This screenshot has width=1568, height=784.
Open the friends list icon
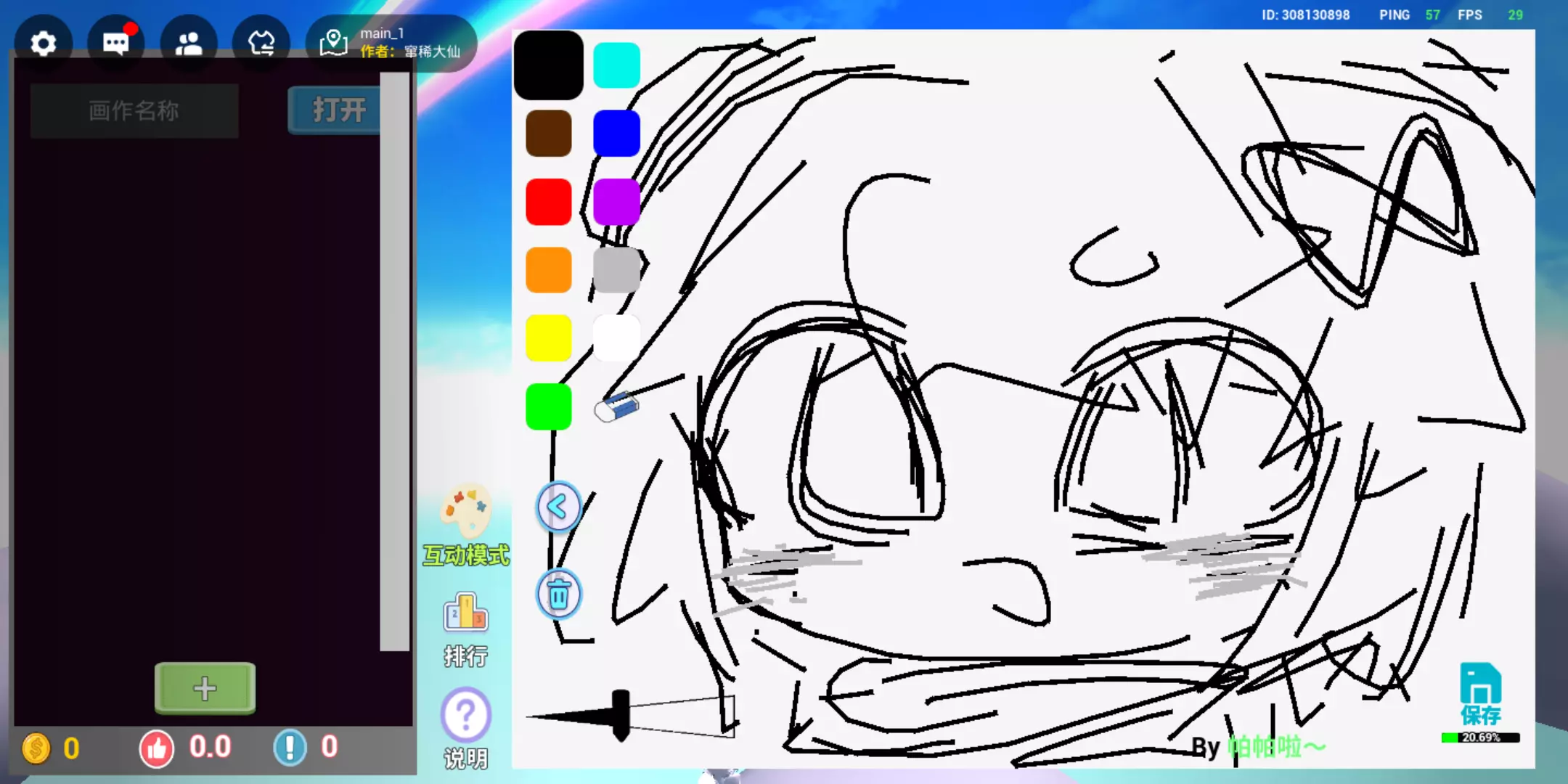pyautogui.click(x=188, y=44)
